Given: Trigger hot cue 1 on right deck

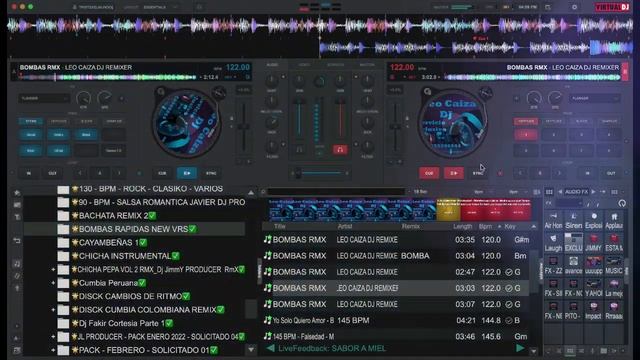Looking at the screenshot, I should (x=526, y=135).
